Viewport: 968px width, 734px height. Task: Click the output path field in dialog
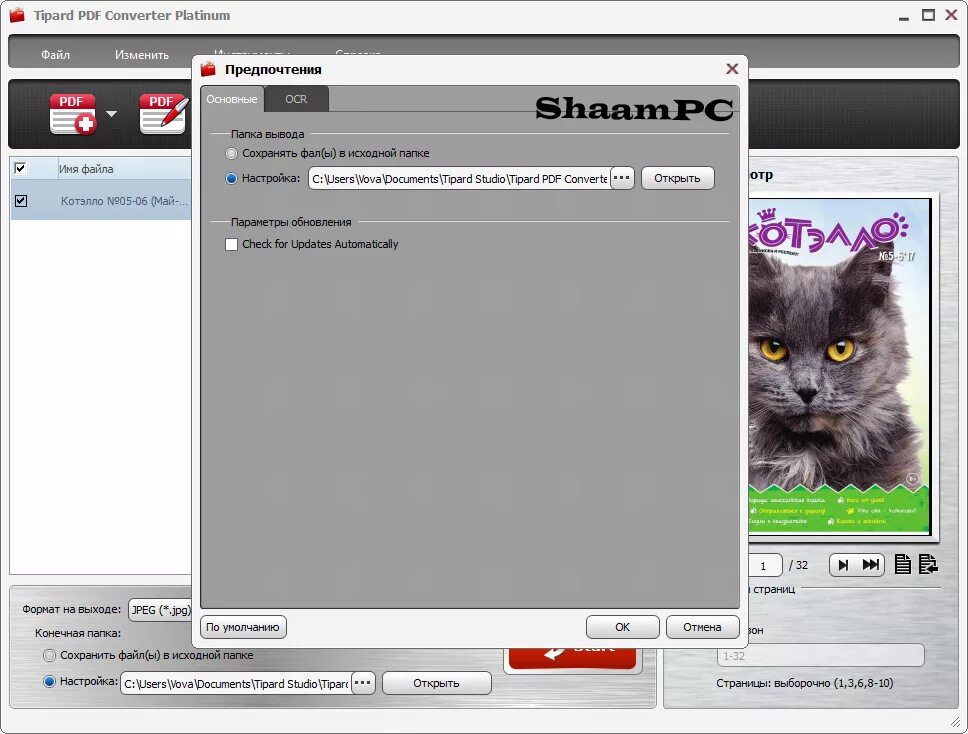click(x=459, y=178)
